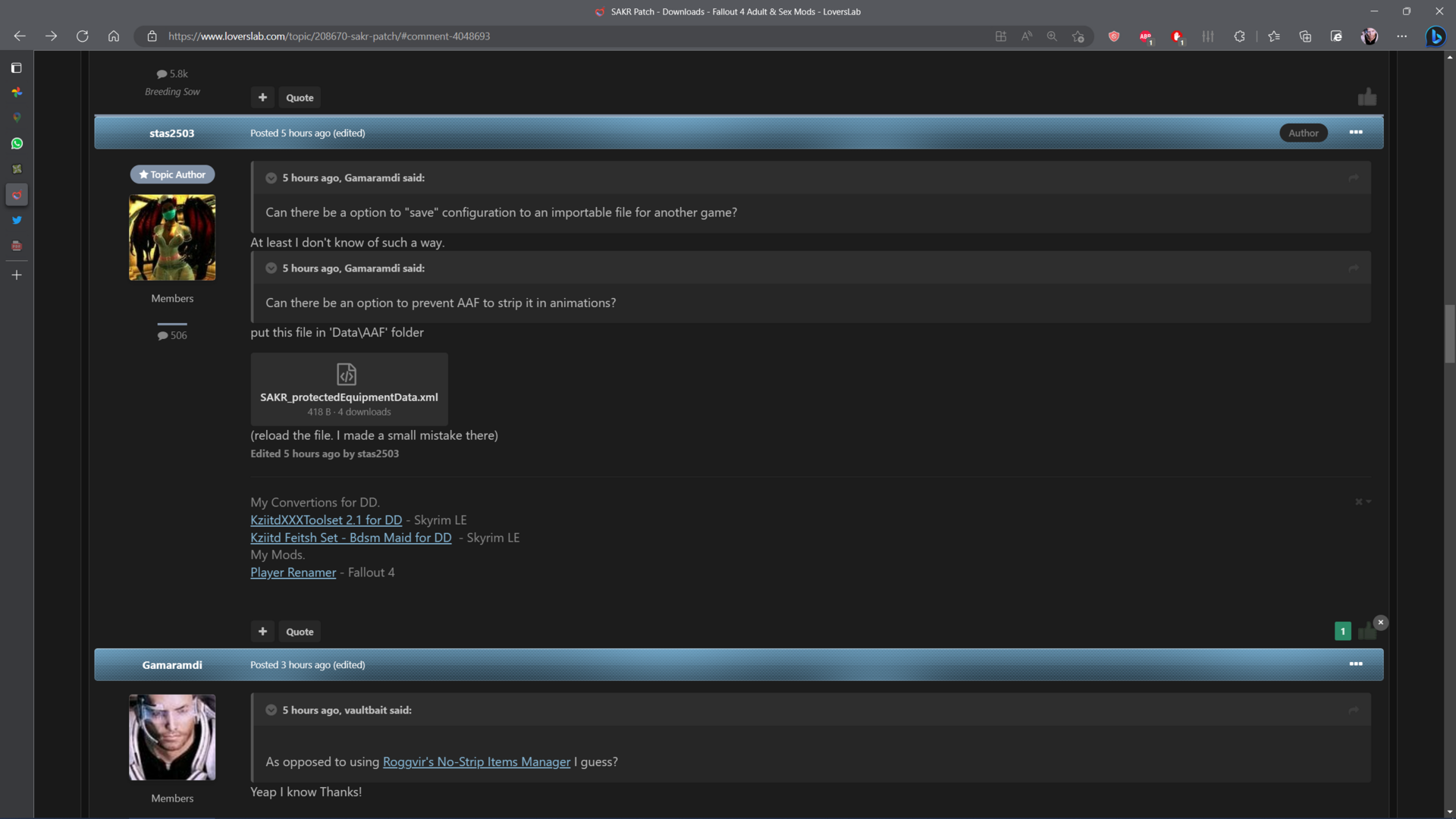Open the extension with red badge icon
The width and height of the screenshot is (1456, 819).
tap(1177, 36)
